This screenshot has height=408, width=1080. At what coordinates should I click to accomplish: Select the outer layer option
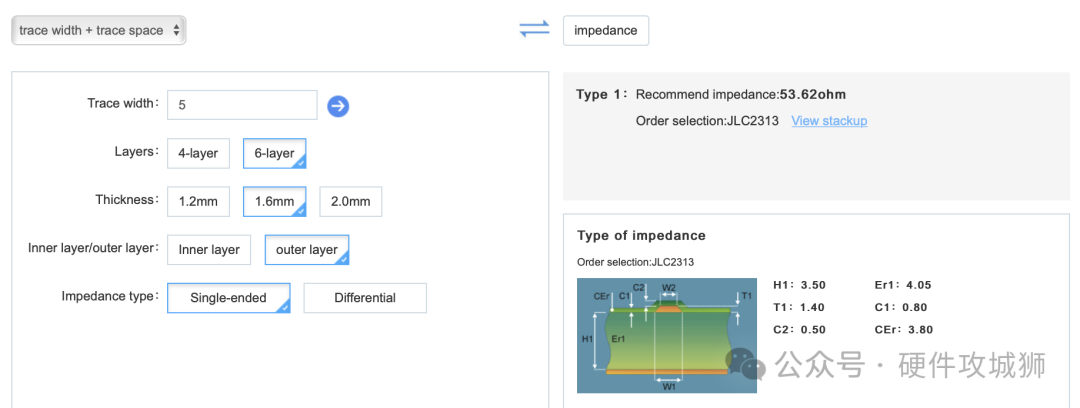point(306,249)
